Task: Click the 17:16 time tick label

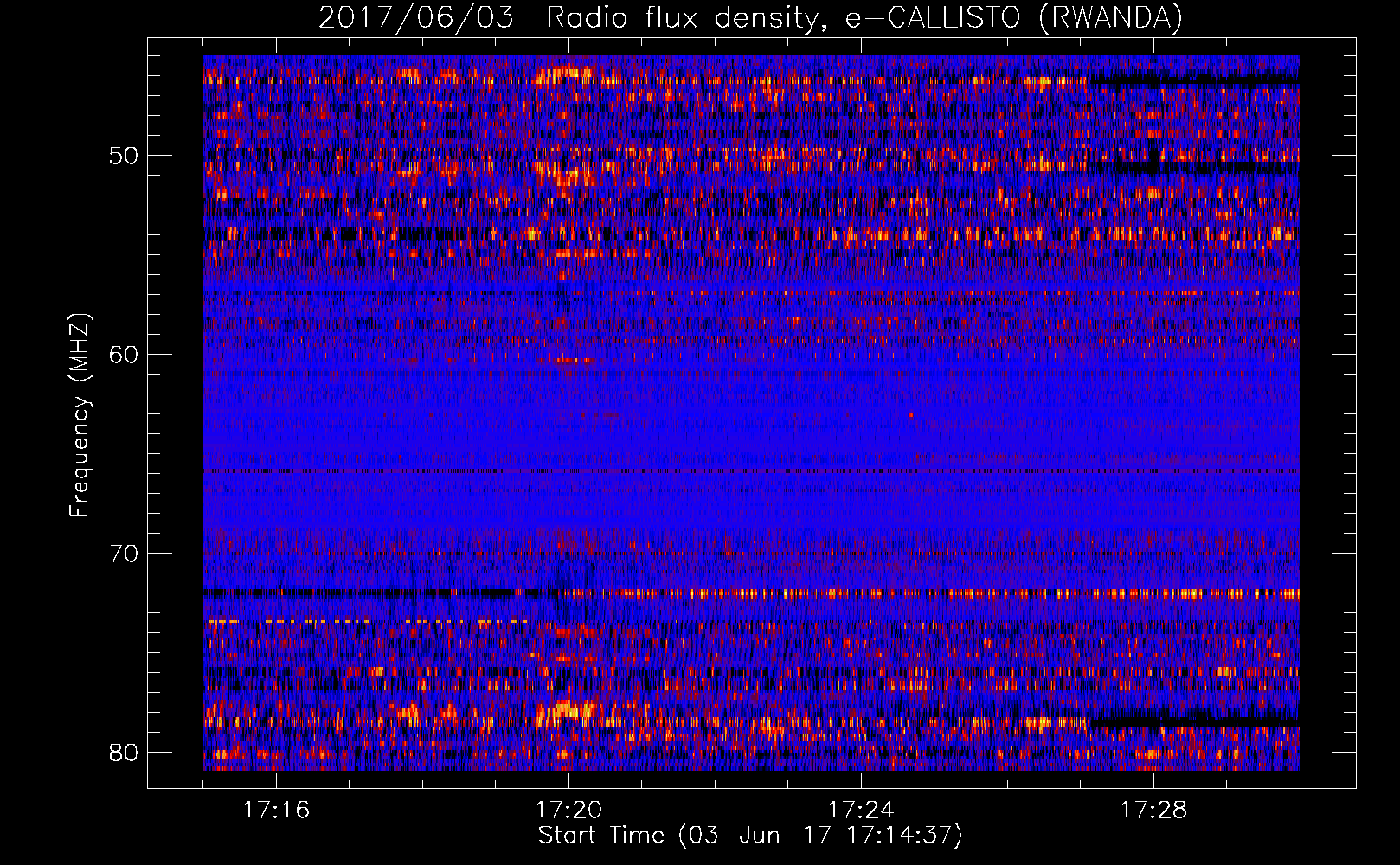Action: (276, 810)
